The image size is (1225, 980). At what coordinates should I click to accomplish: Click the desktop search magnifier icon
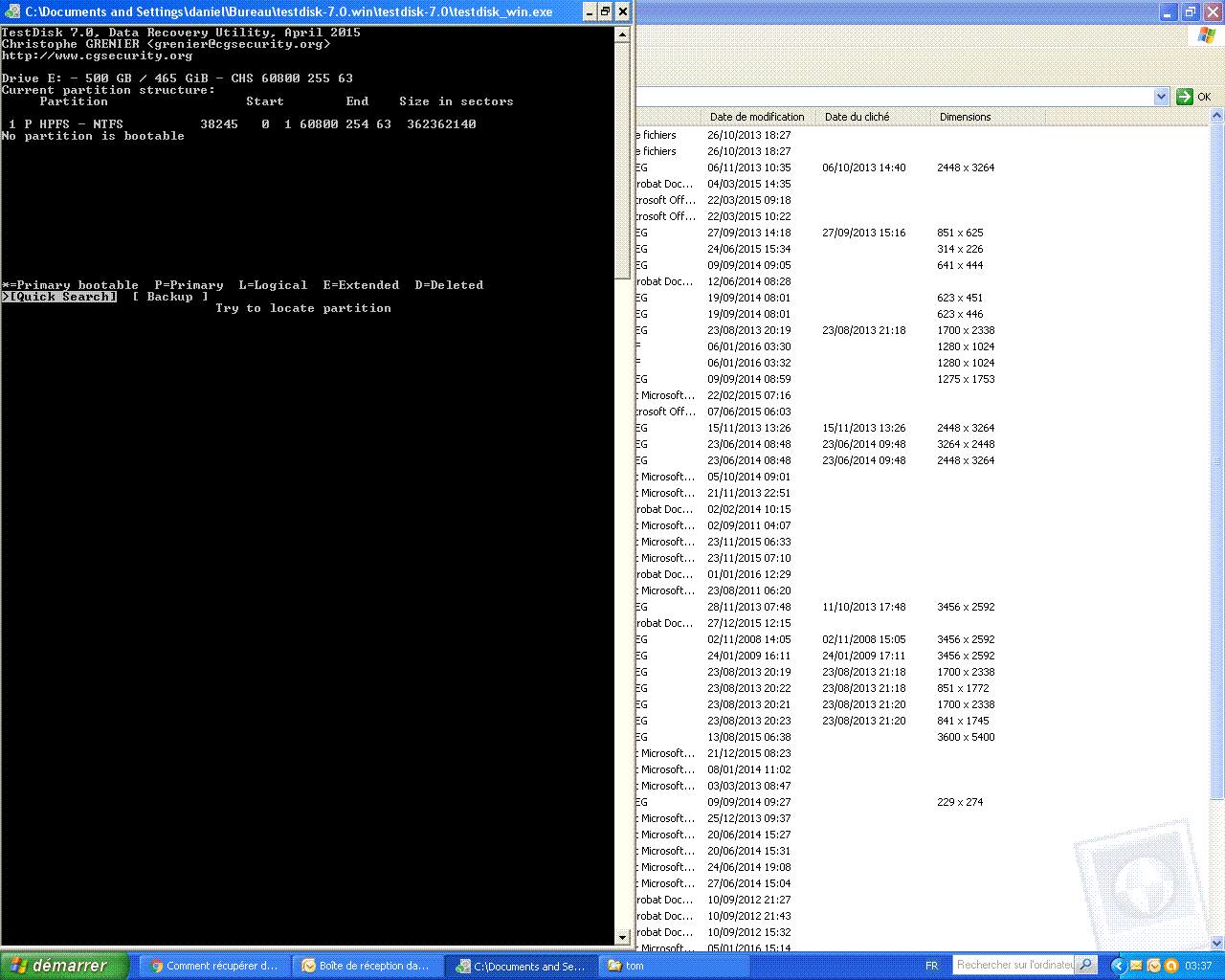[x=1086, y=966]
